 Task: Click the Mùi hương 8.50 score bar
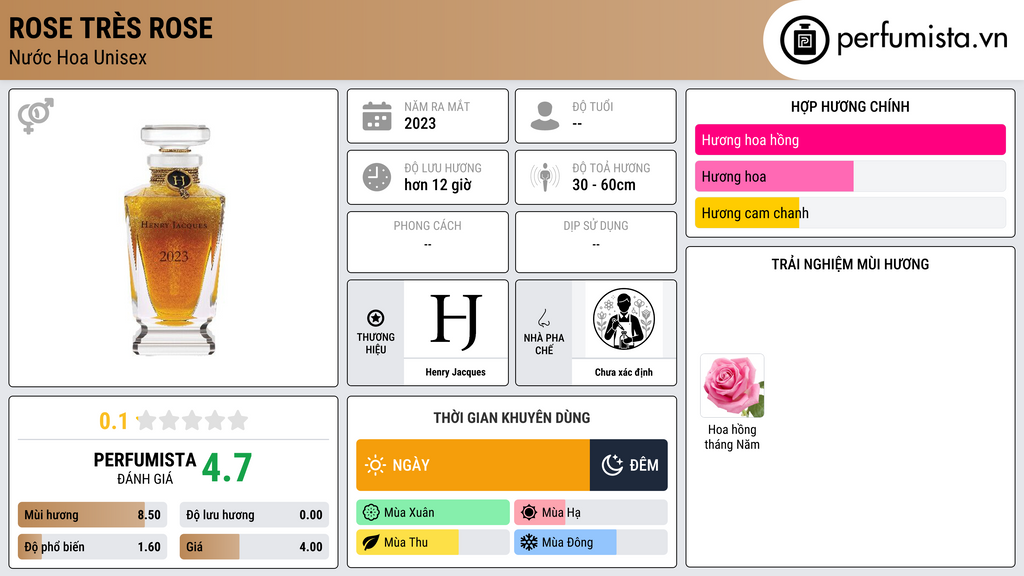click(x=92, y=515)
